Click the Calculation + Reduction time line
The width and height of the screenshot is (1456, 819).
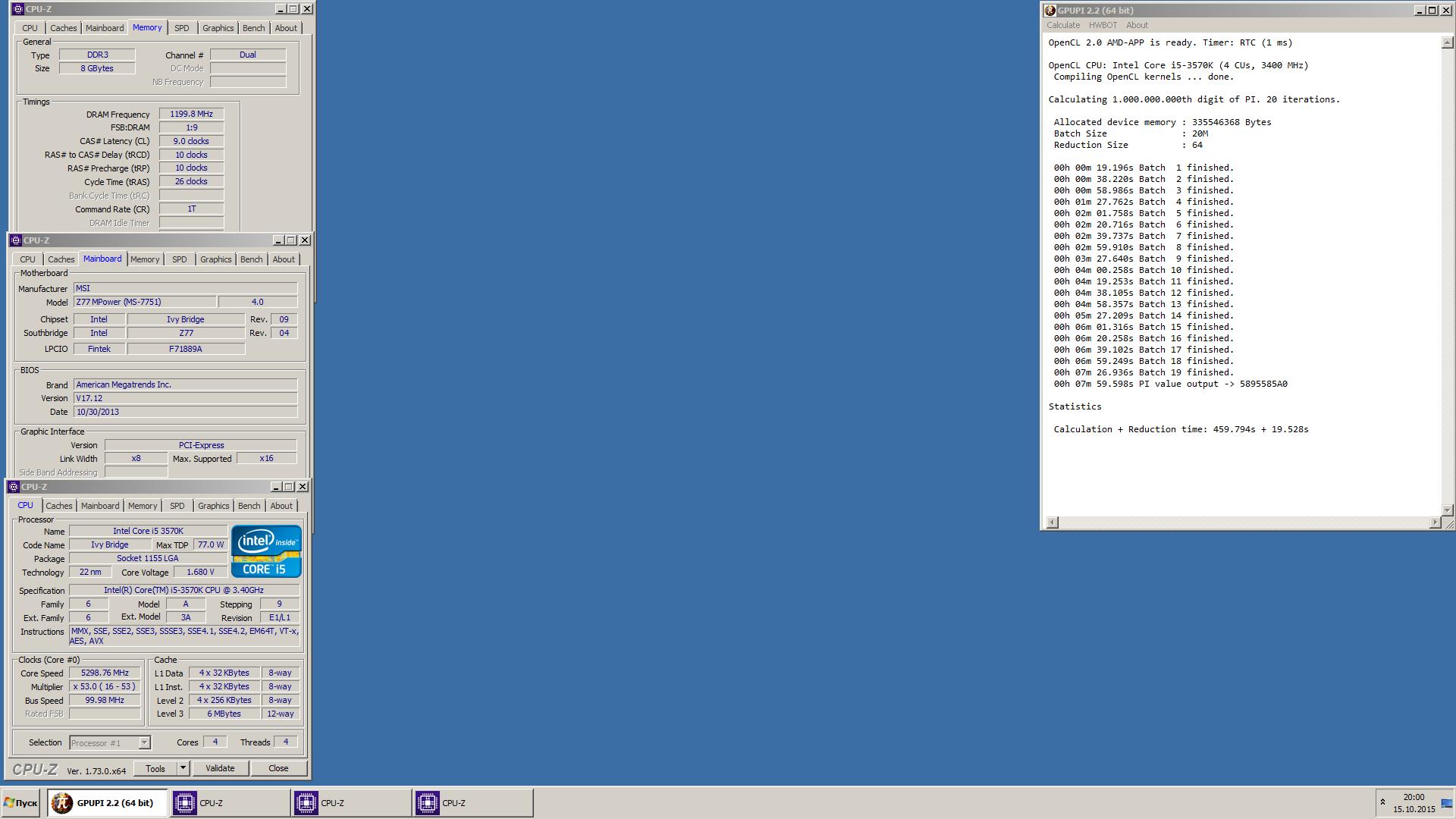[1181, 429]
